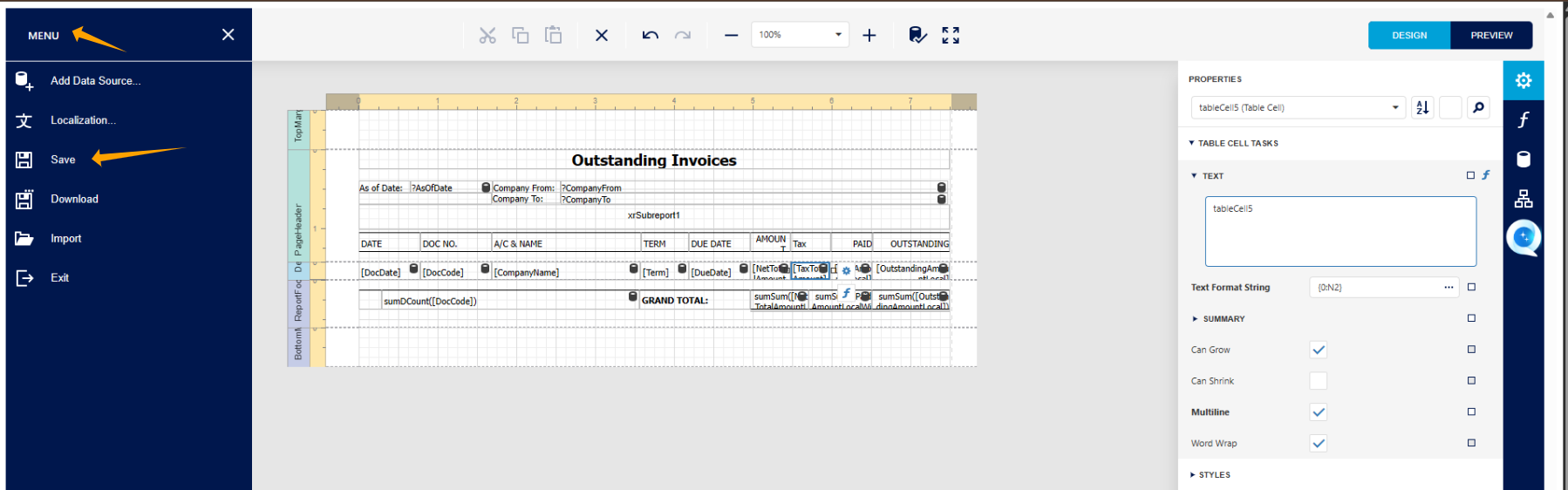Click the Text Format String field

pos(1374,288)
